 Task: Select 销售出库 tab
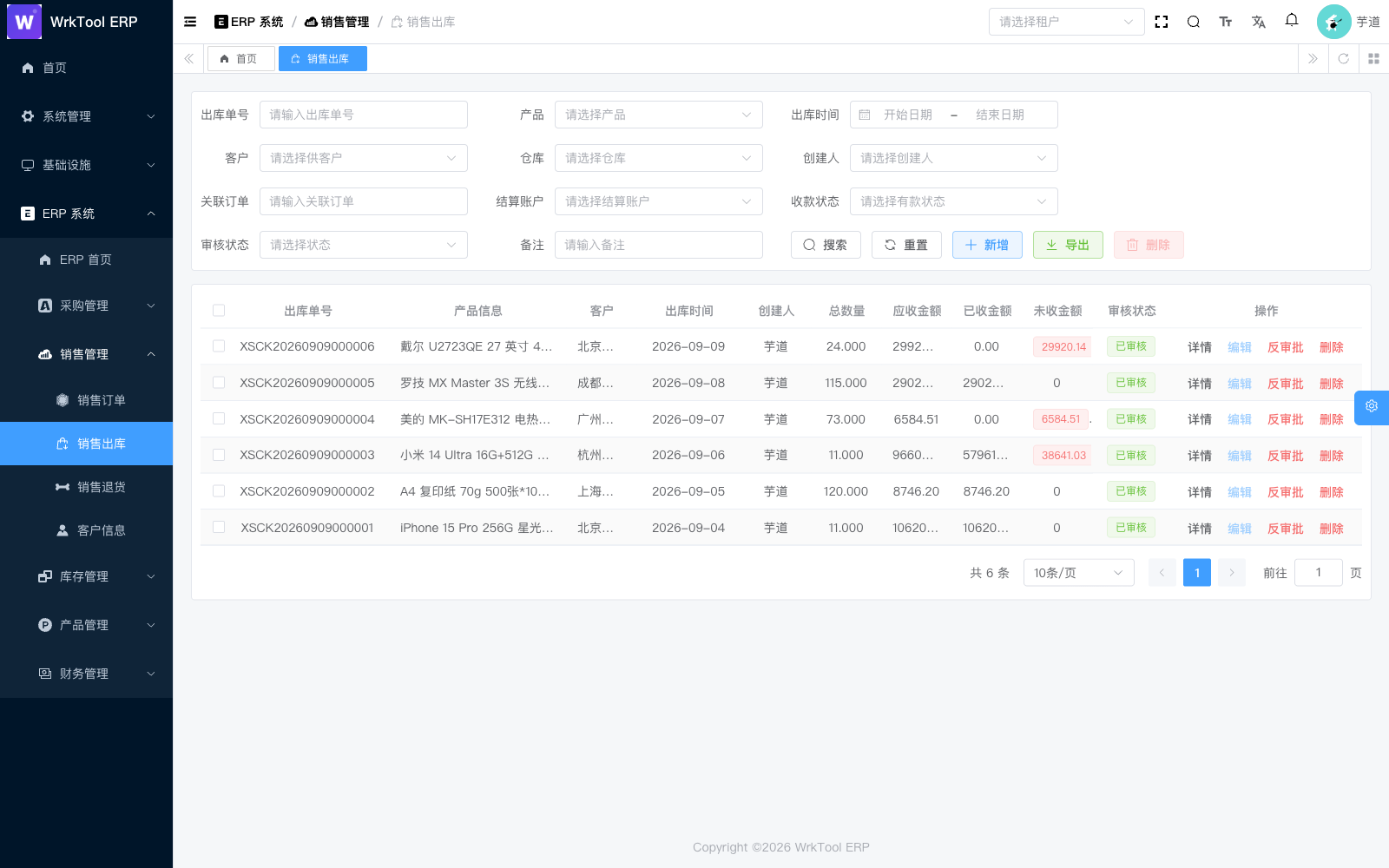(x=322, y=59)
